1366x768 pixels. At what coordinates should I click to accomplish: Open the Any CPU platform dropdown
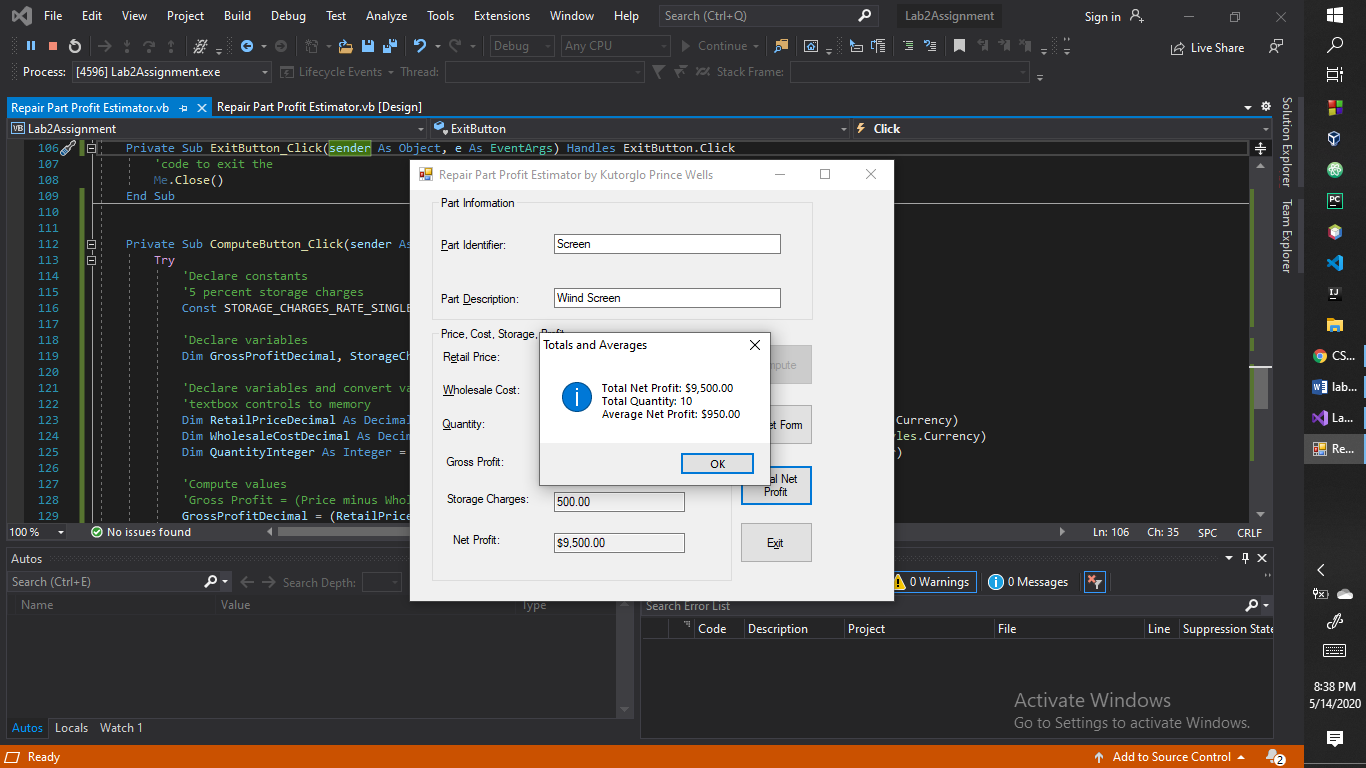pyautogui.click(x=615, y=46)
